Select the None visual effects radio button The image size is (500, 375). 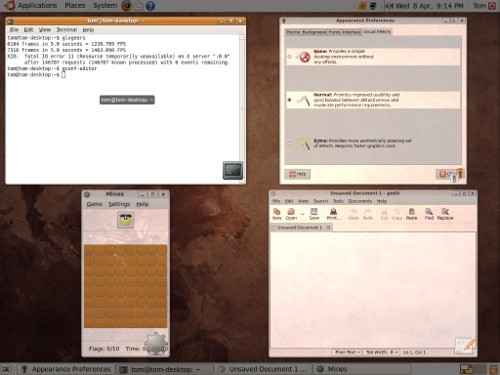[x=289, y=57]
